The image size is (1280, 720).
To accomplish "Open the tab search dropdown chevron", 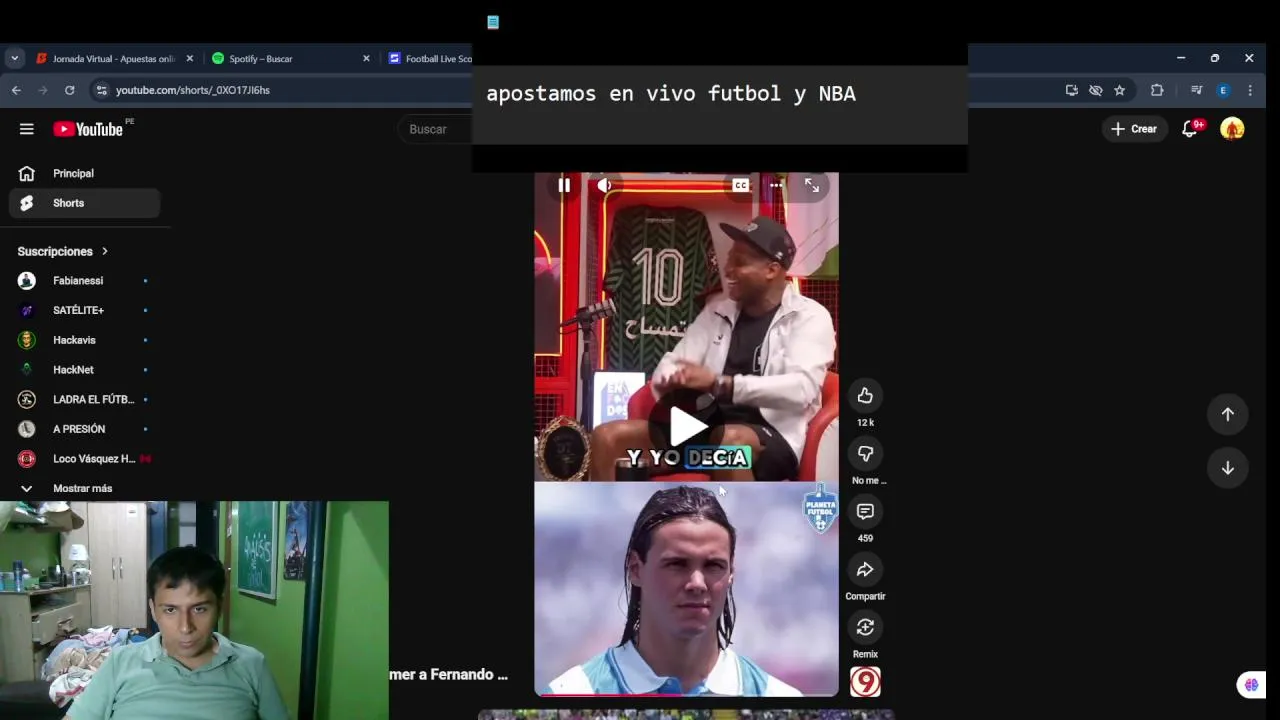I will pos(14,59).
